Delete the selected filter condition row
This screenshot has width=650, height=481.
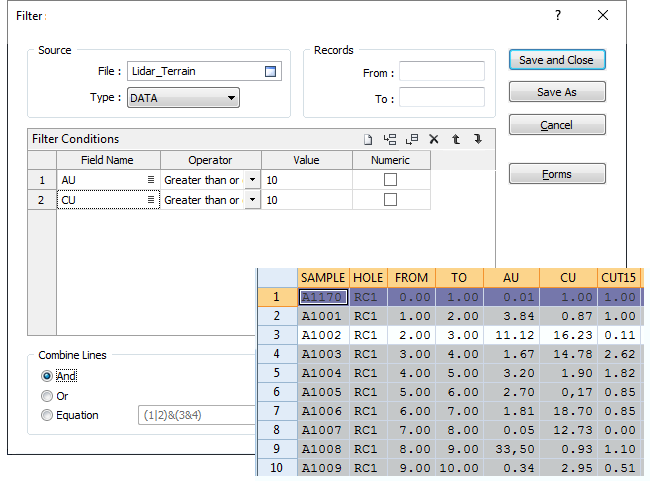click(434, 140)
